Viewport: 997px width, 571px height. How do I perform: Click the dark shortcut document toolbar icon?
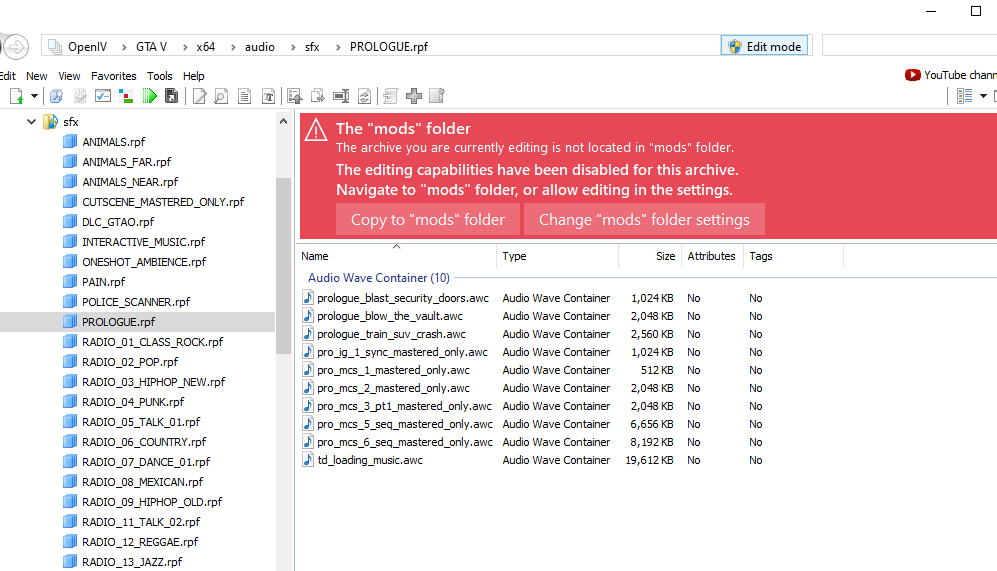point(172,96)
